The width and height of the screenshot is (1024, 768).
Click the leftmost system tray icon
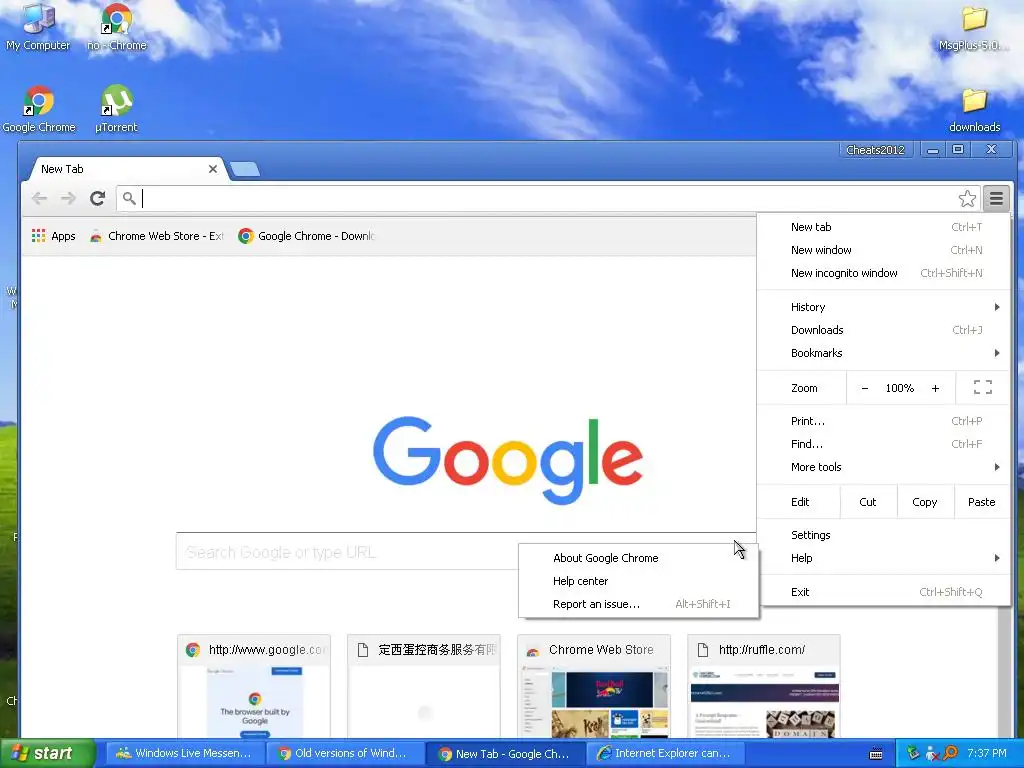(913, 753)
